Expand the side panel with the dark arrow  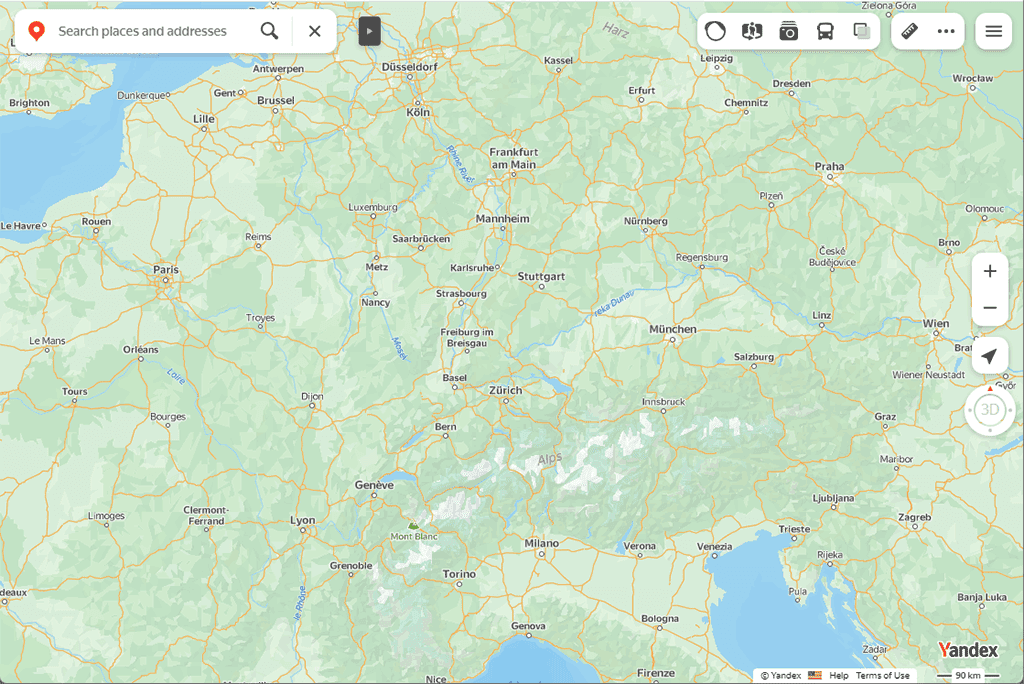click(370, 31)
